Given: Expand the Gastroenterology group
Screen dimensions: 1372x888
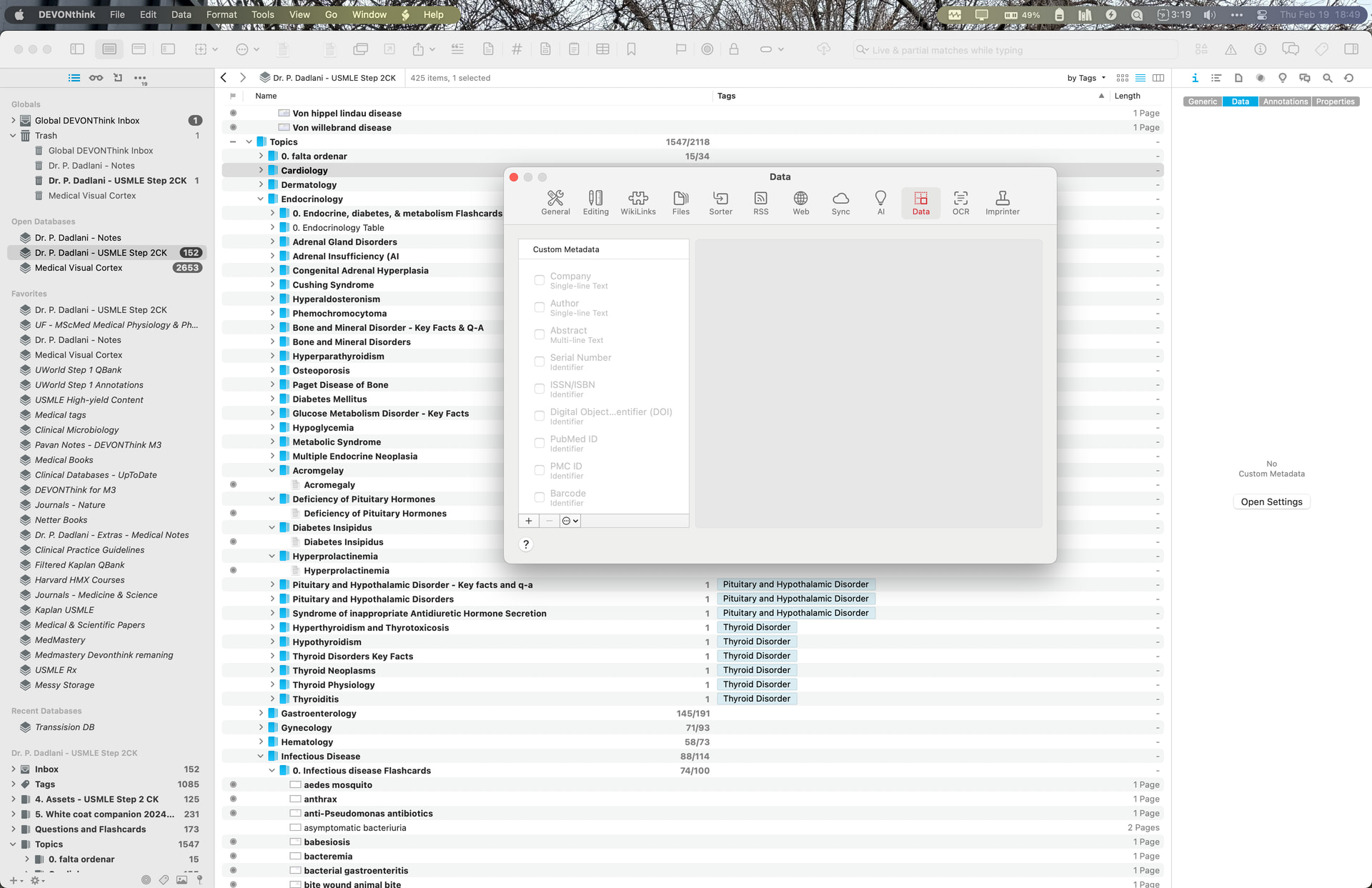Looking at the screenshot, I should pos(261,713).
